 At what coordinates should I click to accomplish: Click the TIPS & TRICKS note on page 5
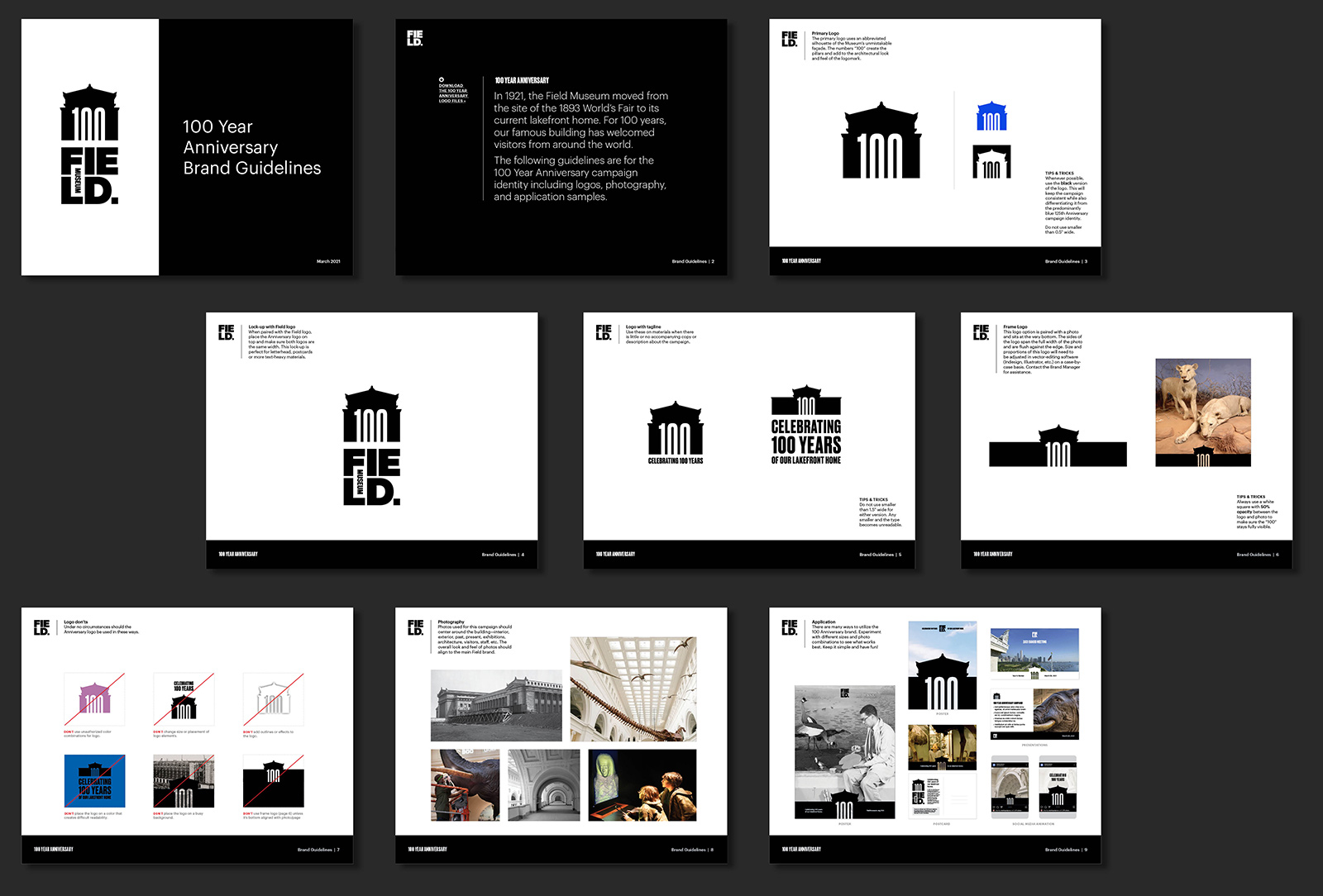tap(881, 512)
